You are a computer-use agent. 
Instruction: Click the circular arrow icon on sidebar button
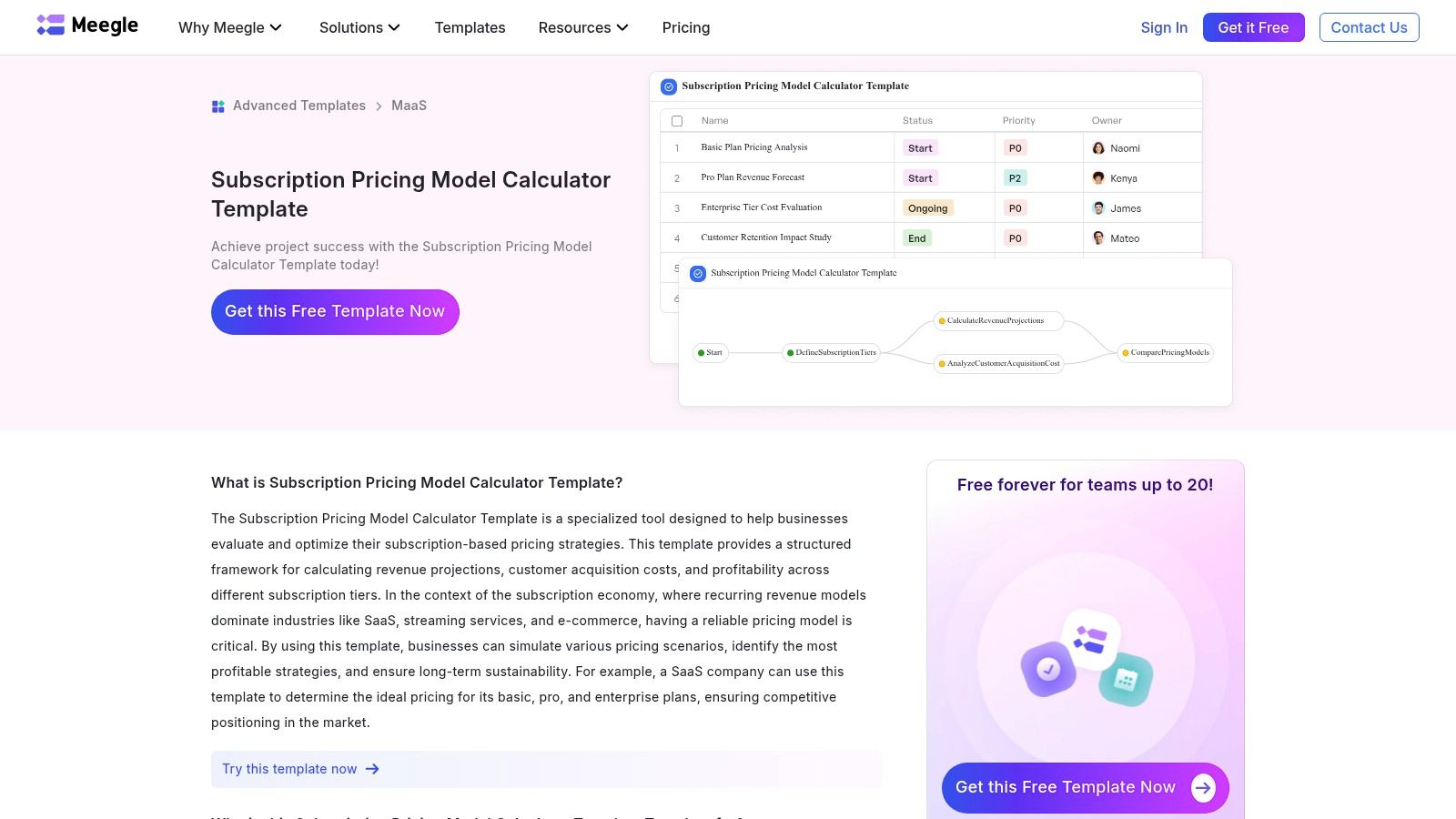coord(1203,788)
